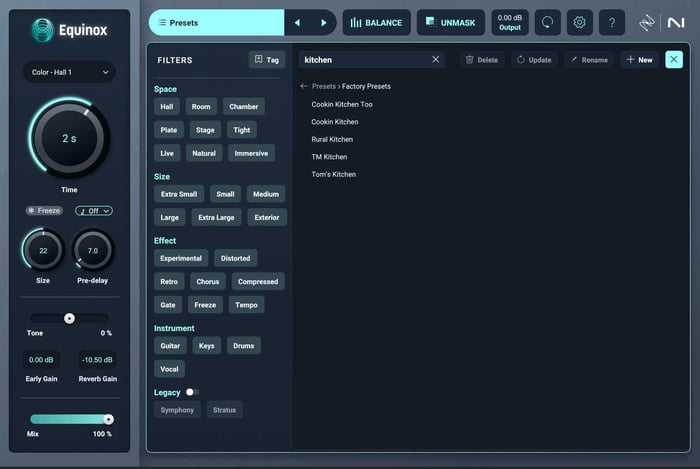
Task: Enable the Legacy switch
Action: pos(192,392)
